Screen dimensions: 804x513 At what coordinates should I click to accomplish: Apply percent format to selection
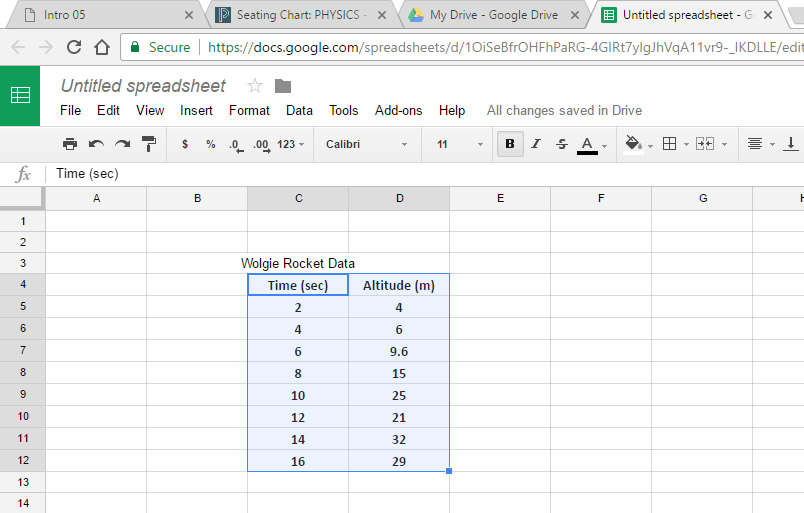coord(210,144)
